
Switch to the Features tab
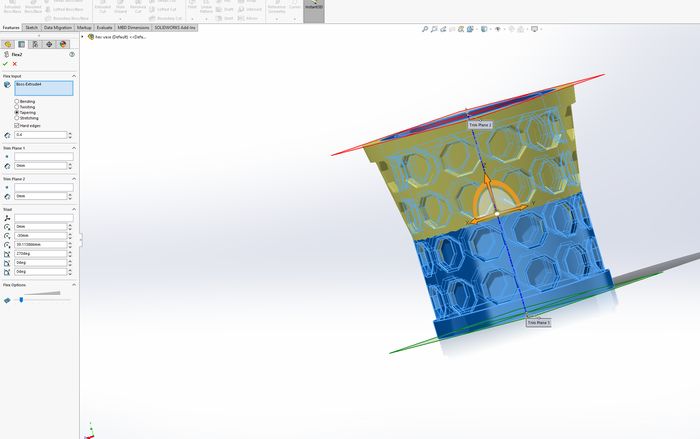(x=11, y=28)
